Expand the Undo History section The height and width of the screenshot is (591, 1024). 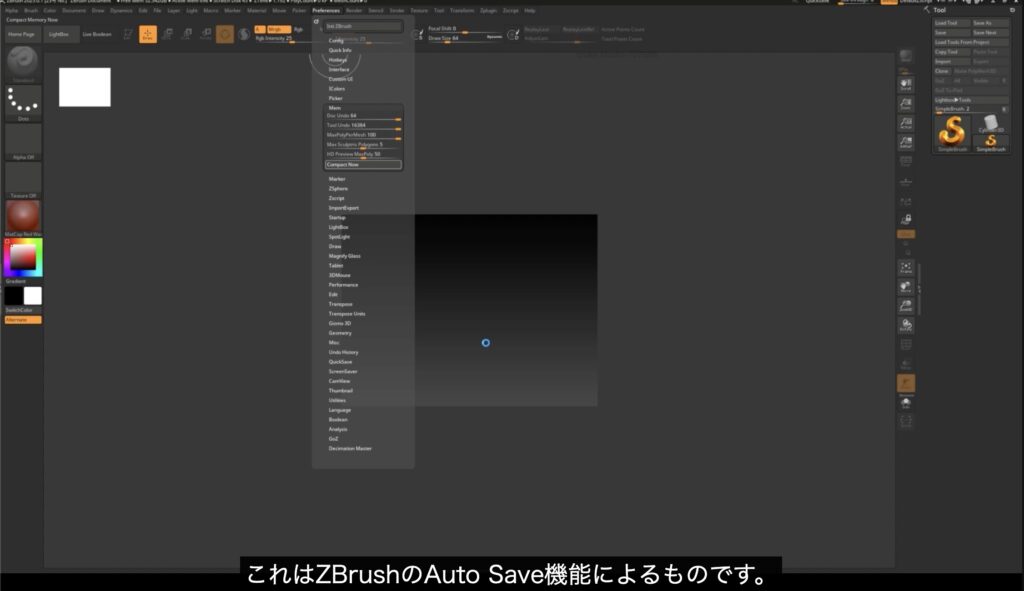(x=344, y=352)
